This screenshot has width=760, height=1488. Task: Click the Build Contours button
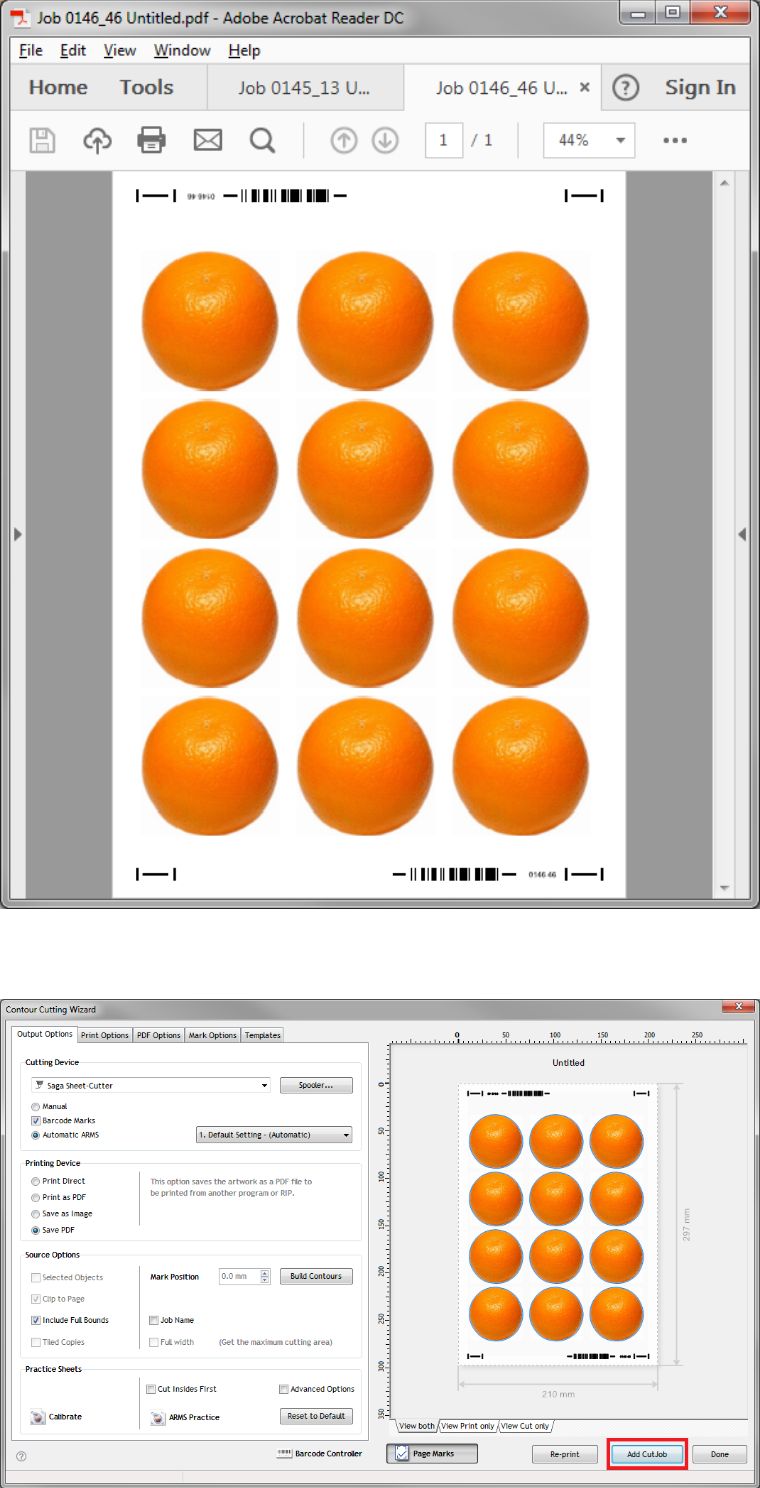point(316,1276)
